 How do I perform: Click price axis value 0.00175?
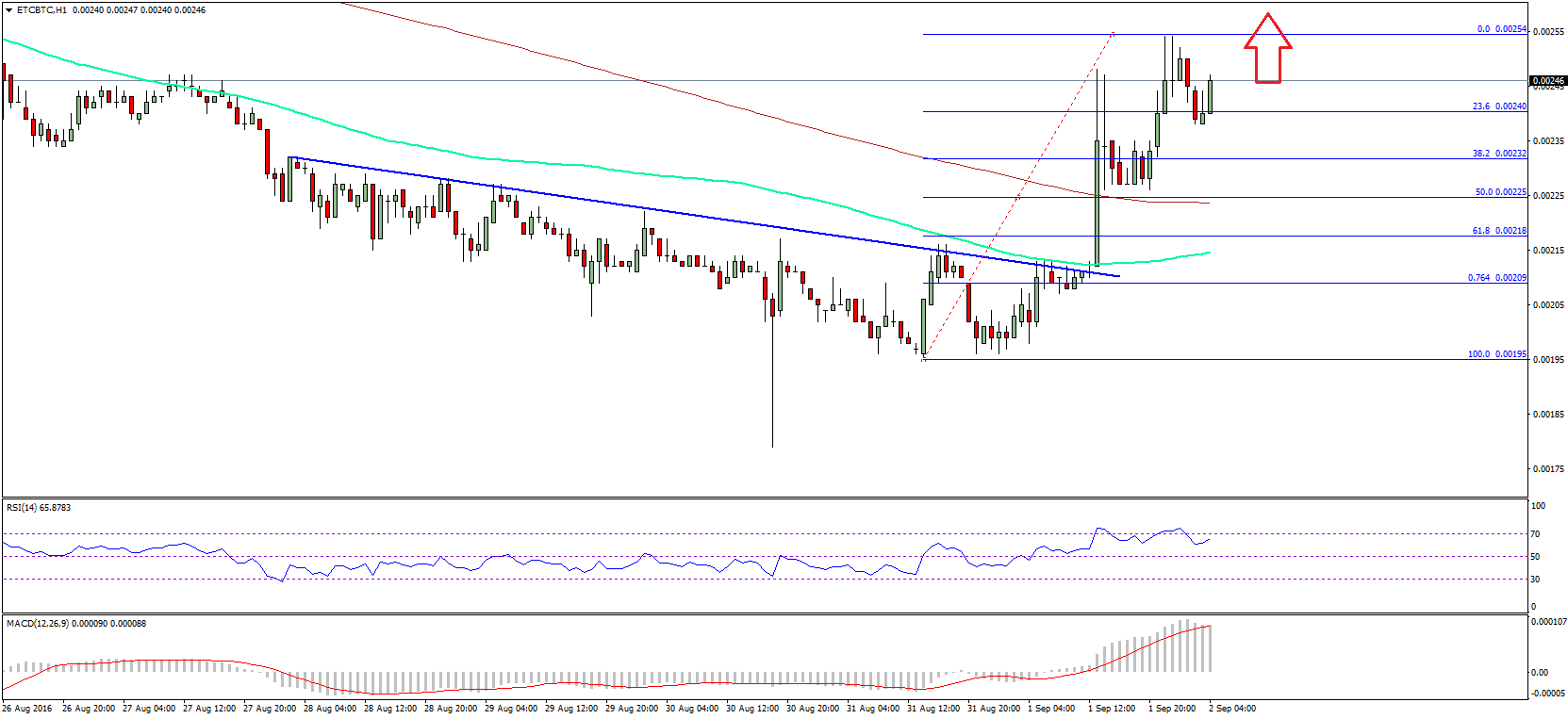pos(1549,469)
